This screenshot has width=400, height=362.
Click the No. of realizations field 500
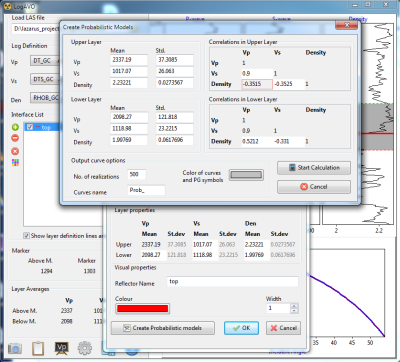(137, 174)
